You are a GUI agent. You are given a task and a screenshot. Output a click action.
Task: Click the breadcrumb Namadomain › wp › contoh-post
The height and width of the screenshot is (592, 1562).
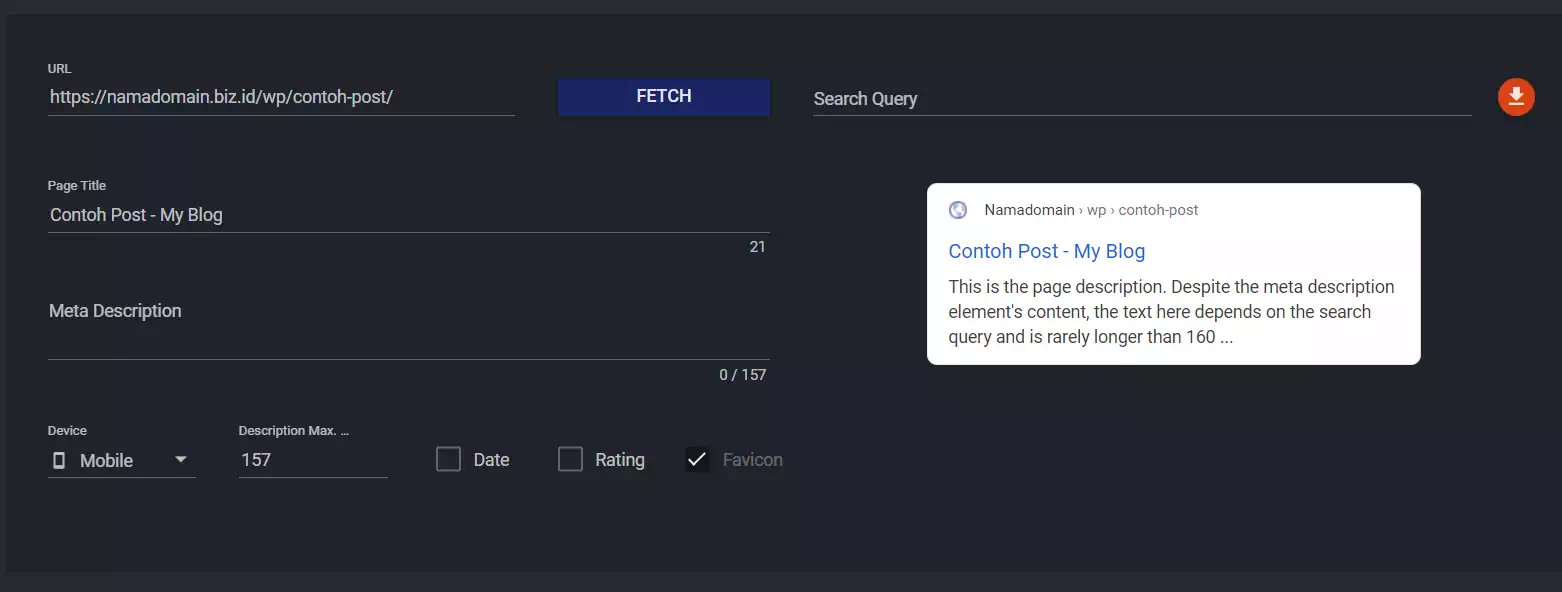(x=1091, y=210)
